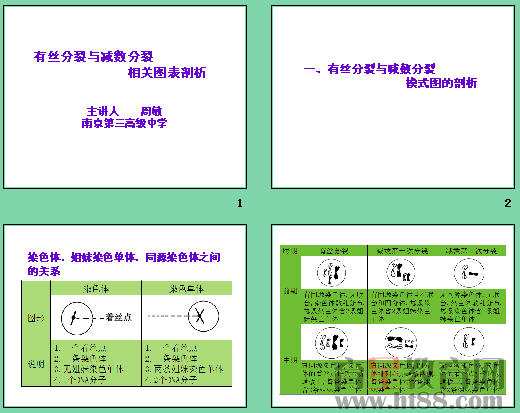
Task: Click the '图示' row label in table
Action: tap(36, 318)
